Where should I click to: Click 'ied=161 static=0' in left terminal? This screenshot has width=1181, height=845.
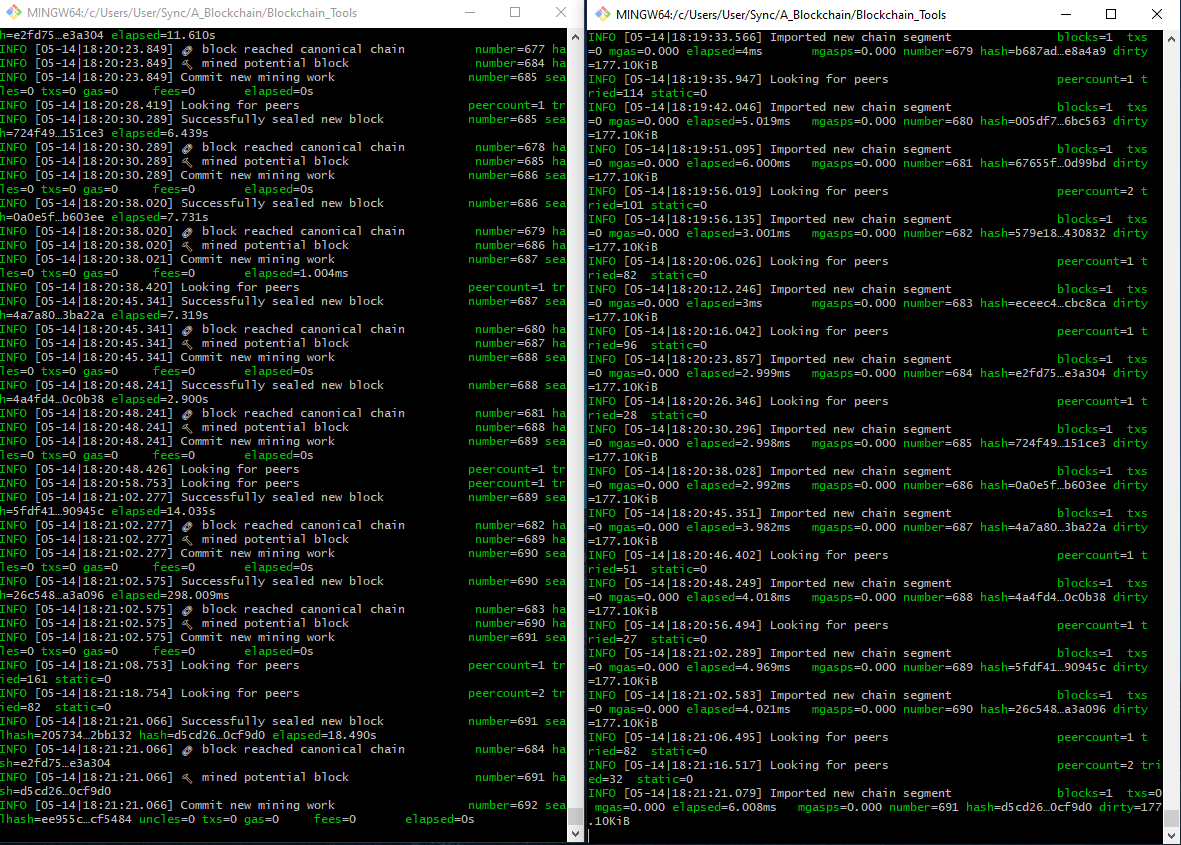[55, 679]
